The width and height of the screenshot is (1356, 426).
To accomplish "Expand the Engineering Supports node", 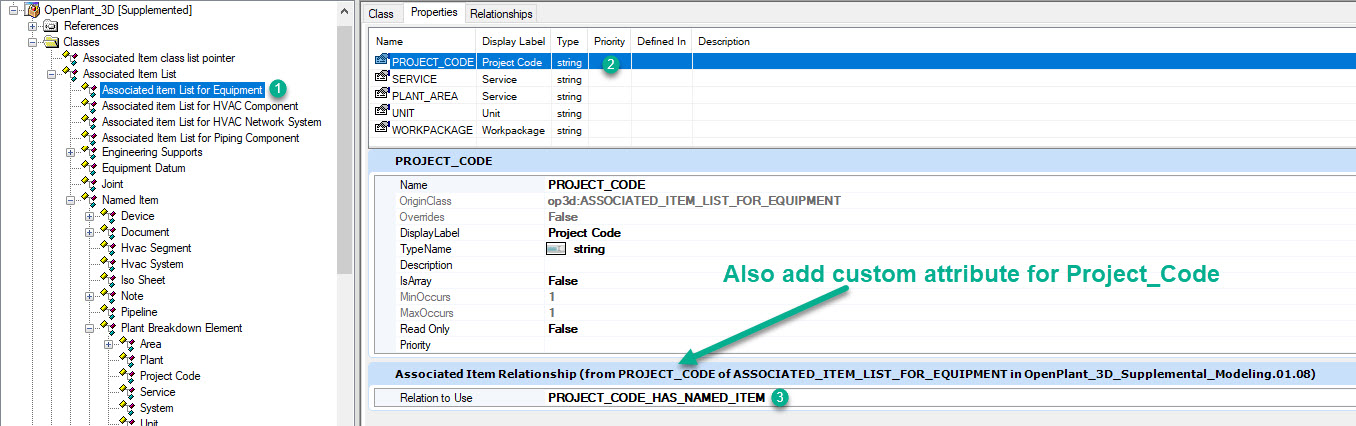I will tap(71, 152).
